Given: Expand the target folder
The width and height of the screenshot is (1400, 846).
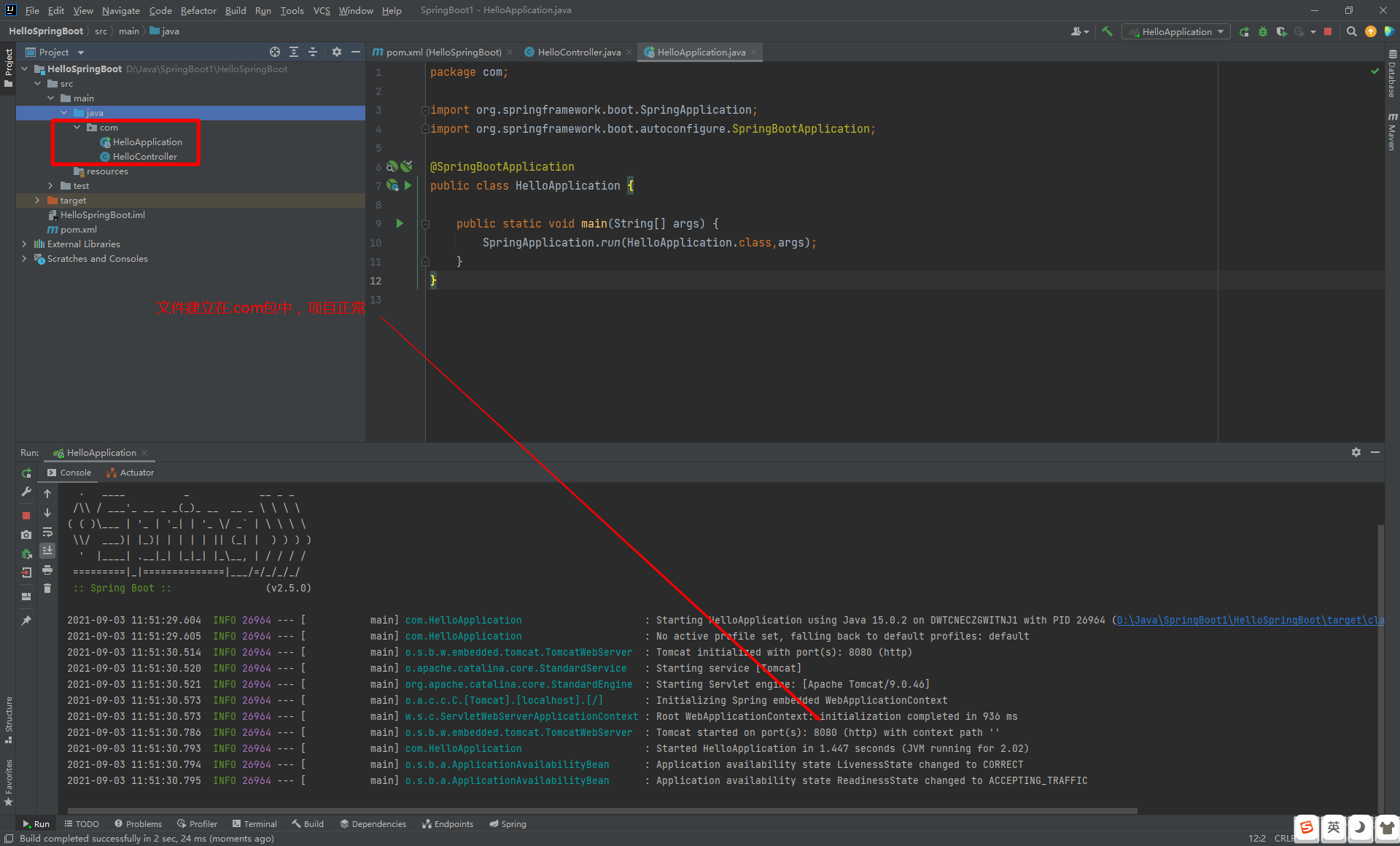Looking at the screenshot, I should pyautogui.click(x=38, y=200).
